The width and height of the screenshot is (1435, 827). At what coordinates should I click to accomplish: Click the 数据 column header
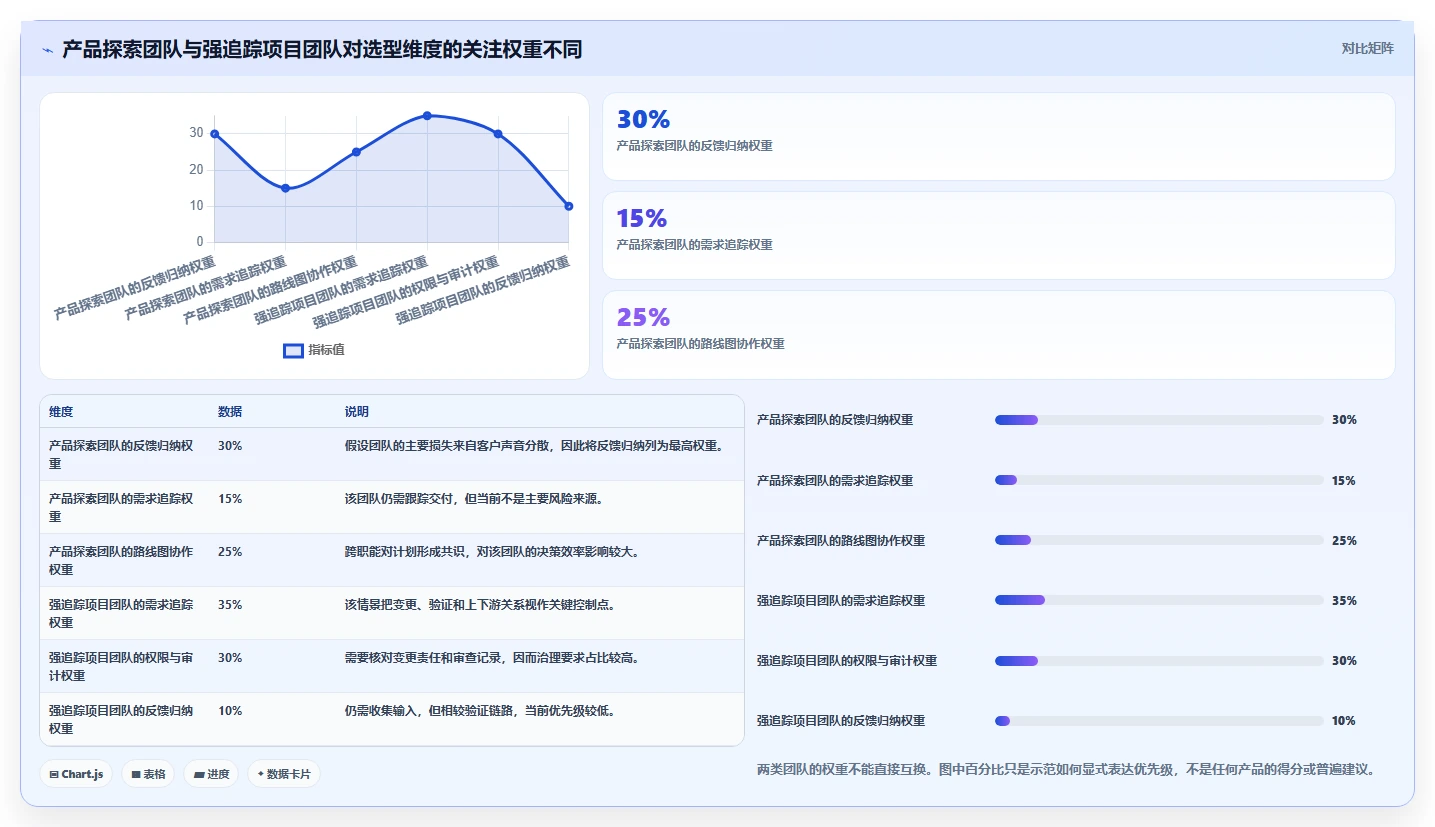tap(230, 412)
